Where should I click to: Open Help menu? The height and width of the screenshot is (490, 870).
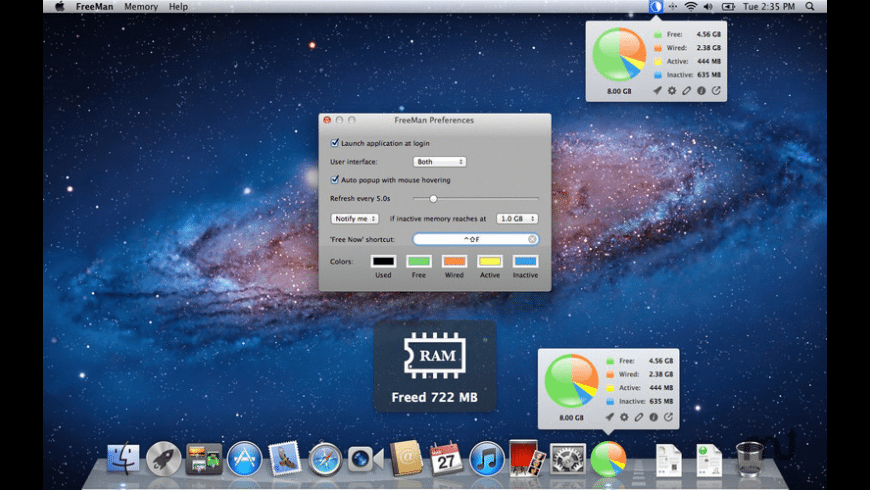[178, 7]
